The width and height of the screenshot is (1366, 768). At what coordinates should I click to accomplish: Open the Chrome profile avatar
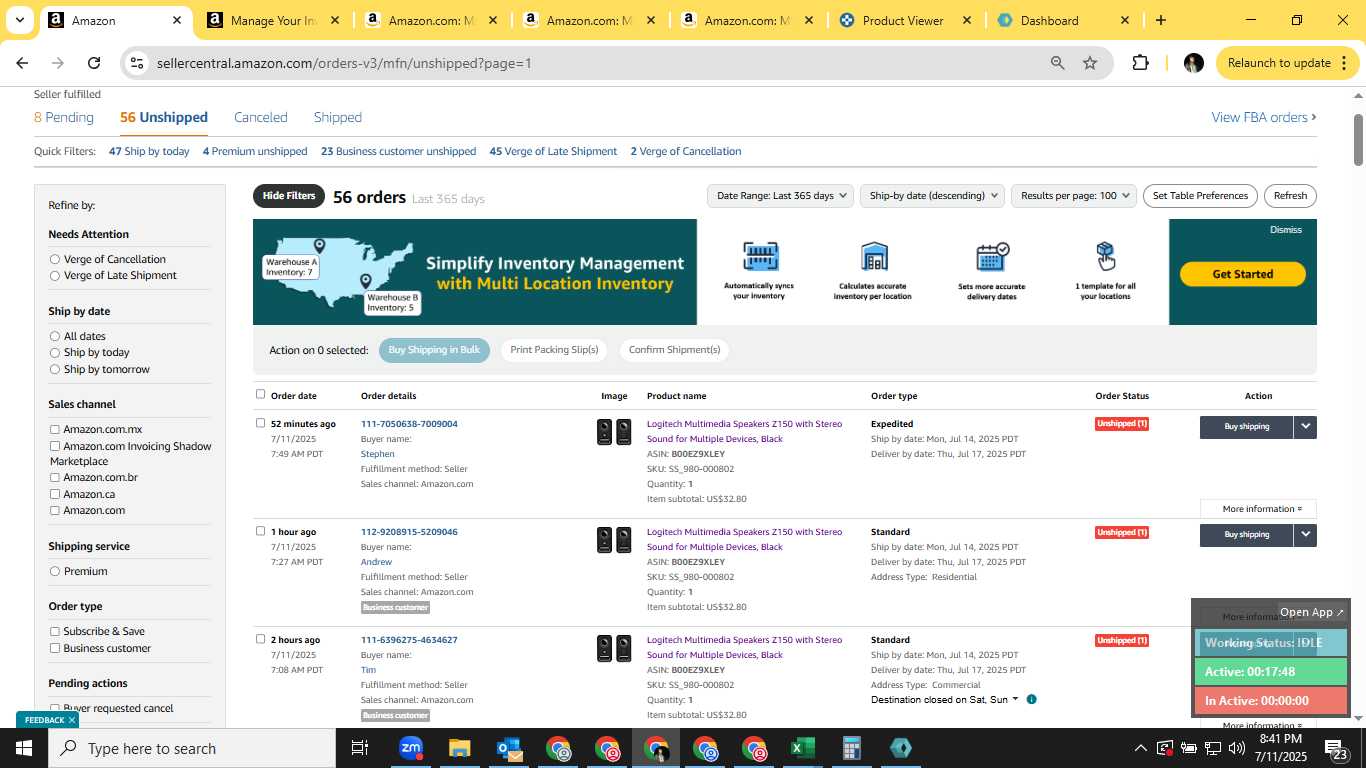pyautogui.click(x=1193, y=63)
